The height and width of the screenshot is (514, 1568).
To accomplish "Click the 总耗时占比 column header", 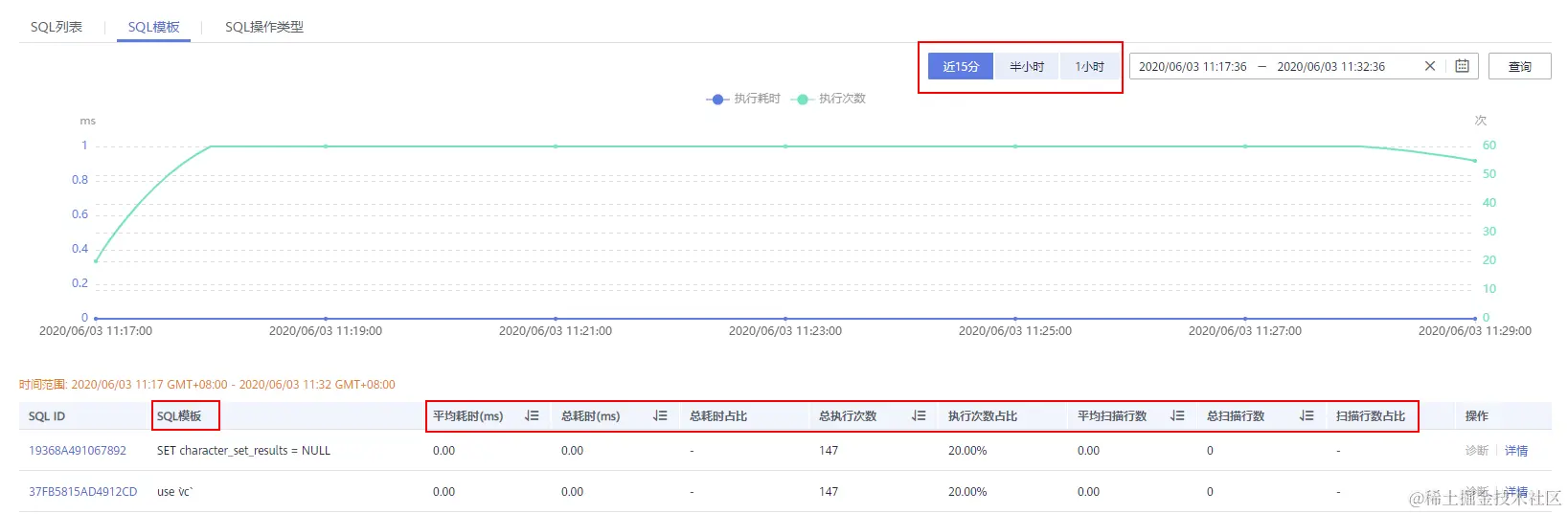I will [x=718, y=415].
